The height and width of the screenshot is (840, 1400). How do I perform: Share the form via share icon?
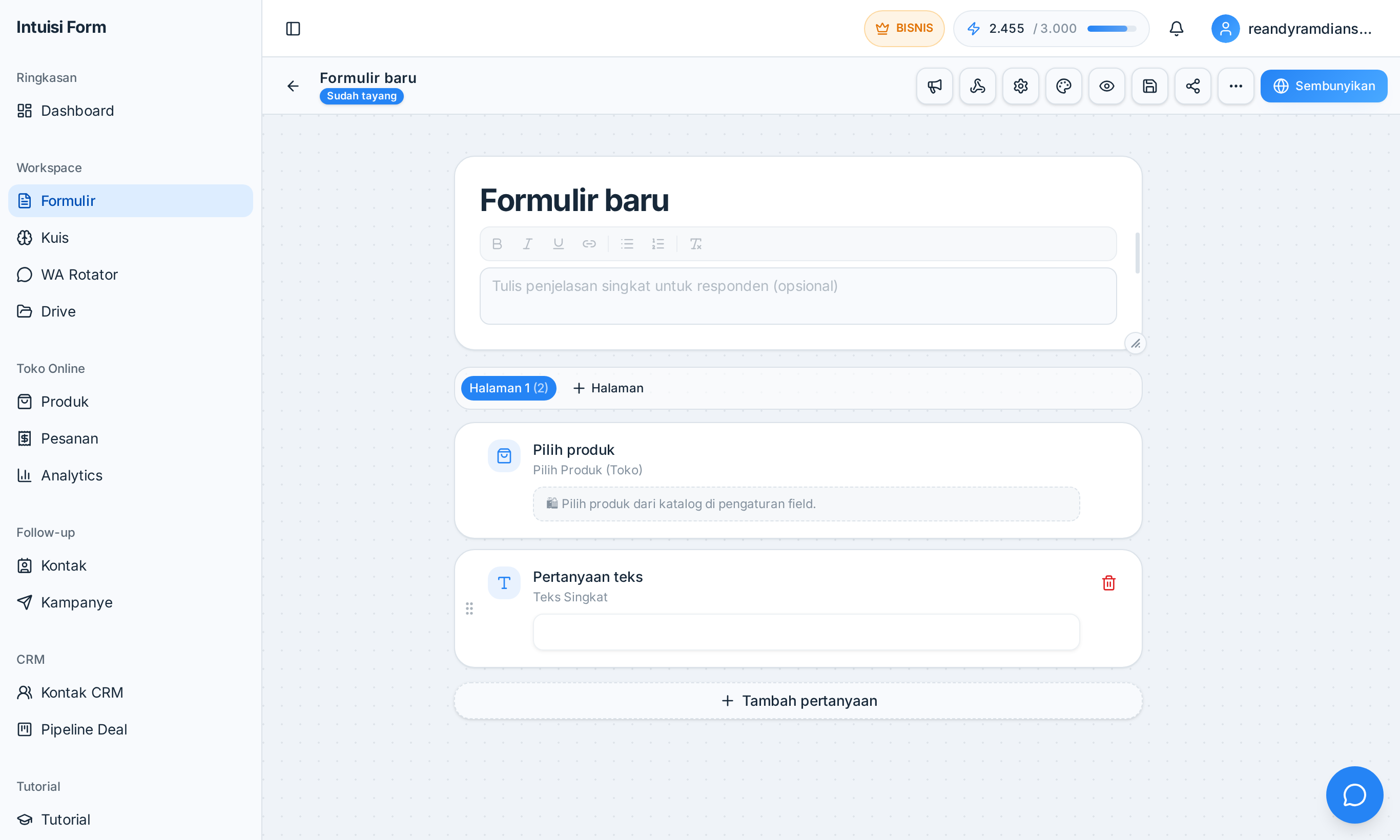pyautogui.click(x=1193, y=86)
